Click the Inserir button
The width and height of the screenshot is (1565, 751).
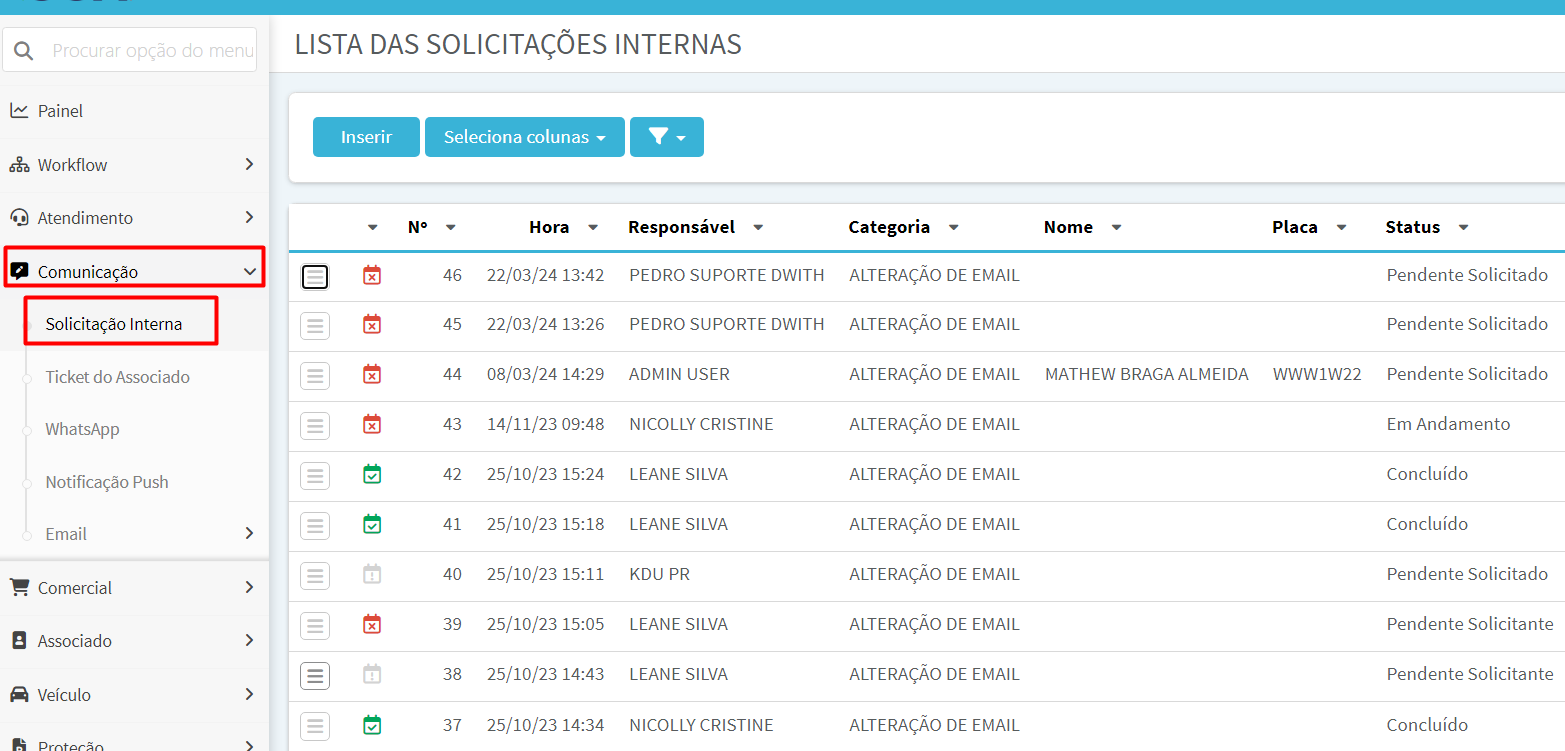[x=366, y=137]
